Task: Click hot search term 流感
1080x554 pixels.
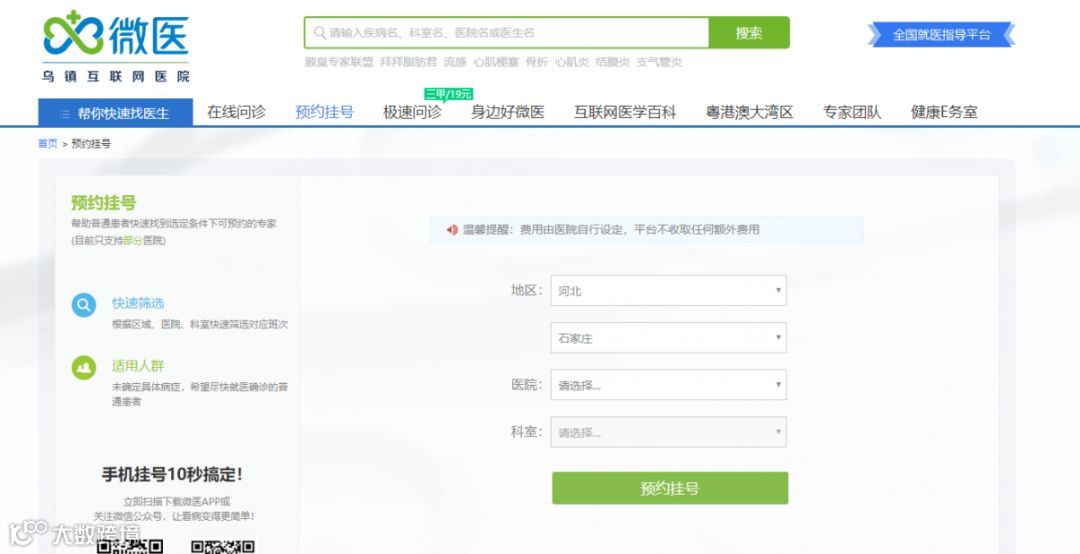Action: coord(455,62)
